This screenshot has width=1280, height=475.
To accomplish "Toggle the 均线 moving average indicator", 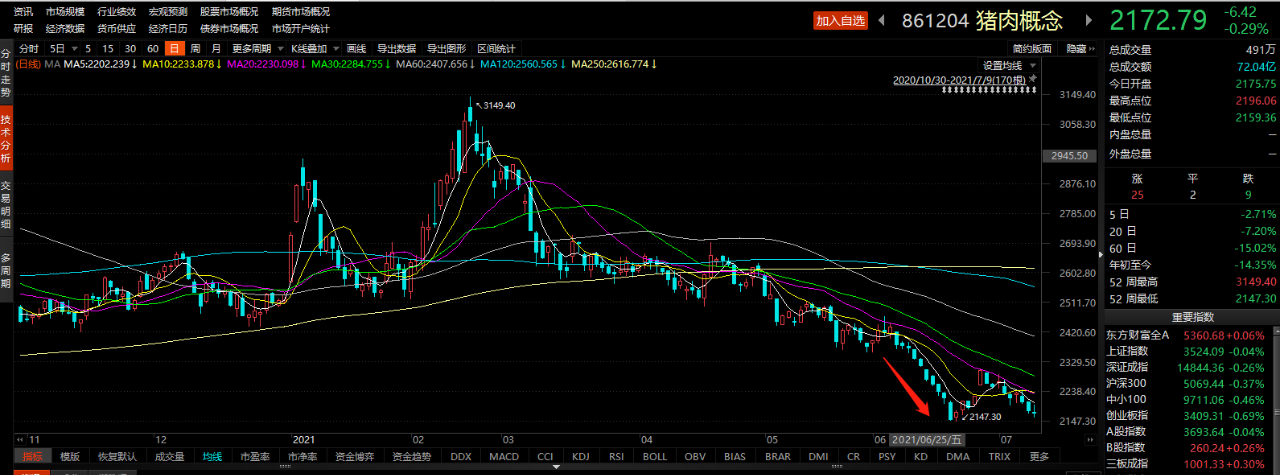I will (213, 456).
